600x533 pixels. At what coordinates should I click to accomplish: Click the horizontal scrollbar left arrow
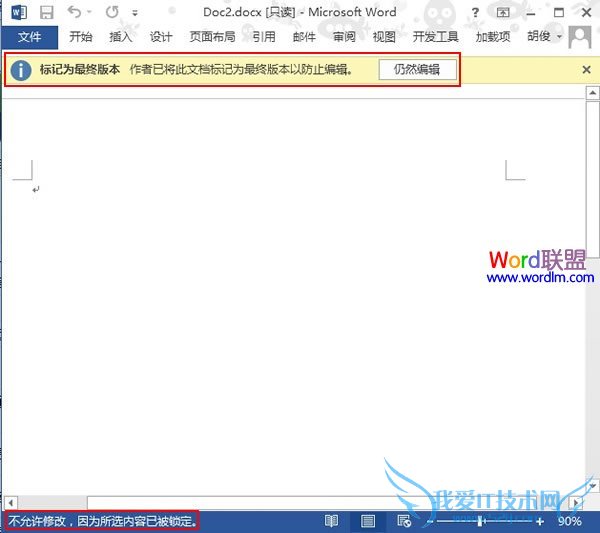click(11, 502)
